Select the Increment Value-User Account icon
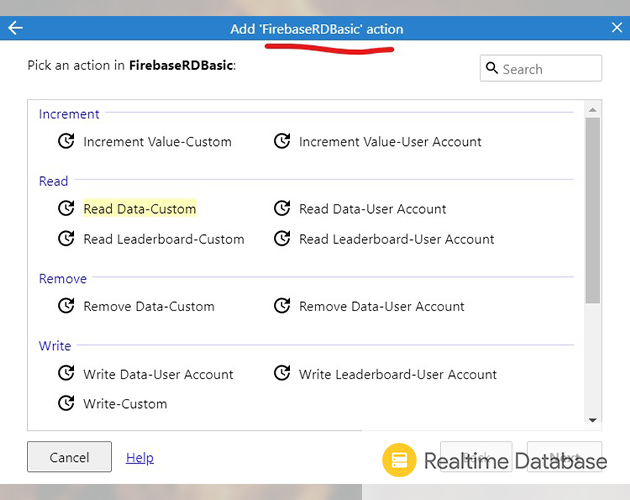 282,142
